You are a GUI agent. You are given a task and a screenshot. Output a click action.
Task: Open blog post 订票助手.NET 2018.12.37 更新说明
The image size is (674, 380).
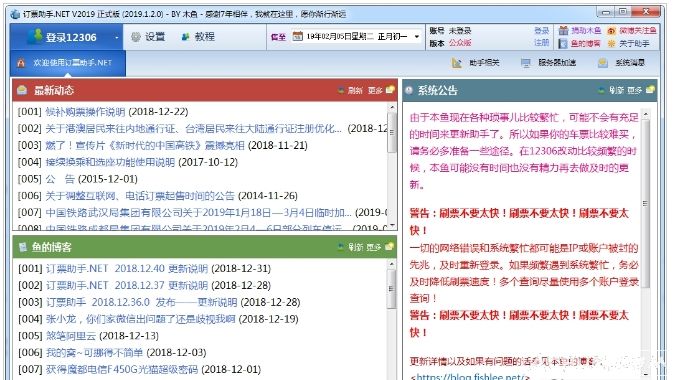(x=127, y=285)
